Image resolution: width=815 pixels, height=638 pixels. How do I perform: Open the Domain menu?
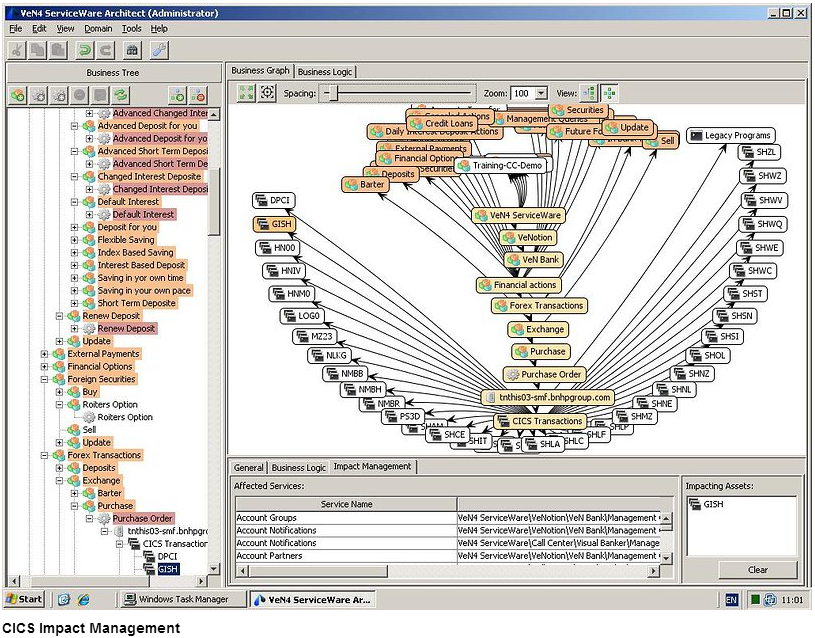(98, 29)
